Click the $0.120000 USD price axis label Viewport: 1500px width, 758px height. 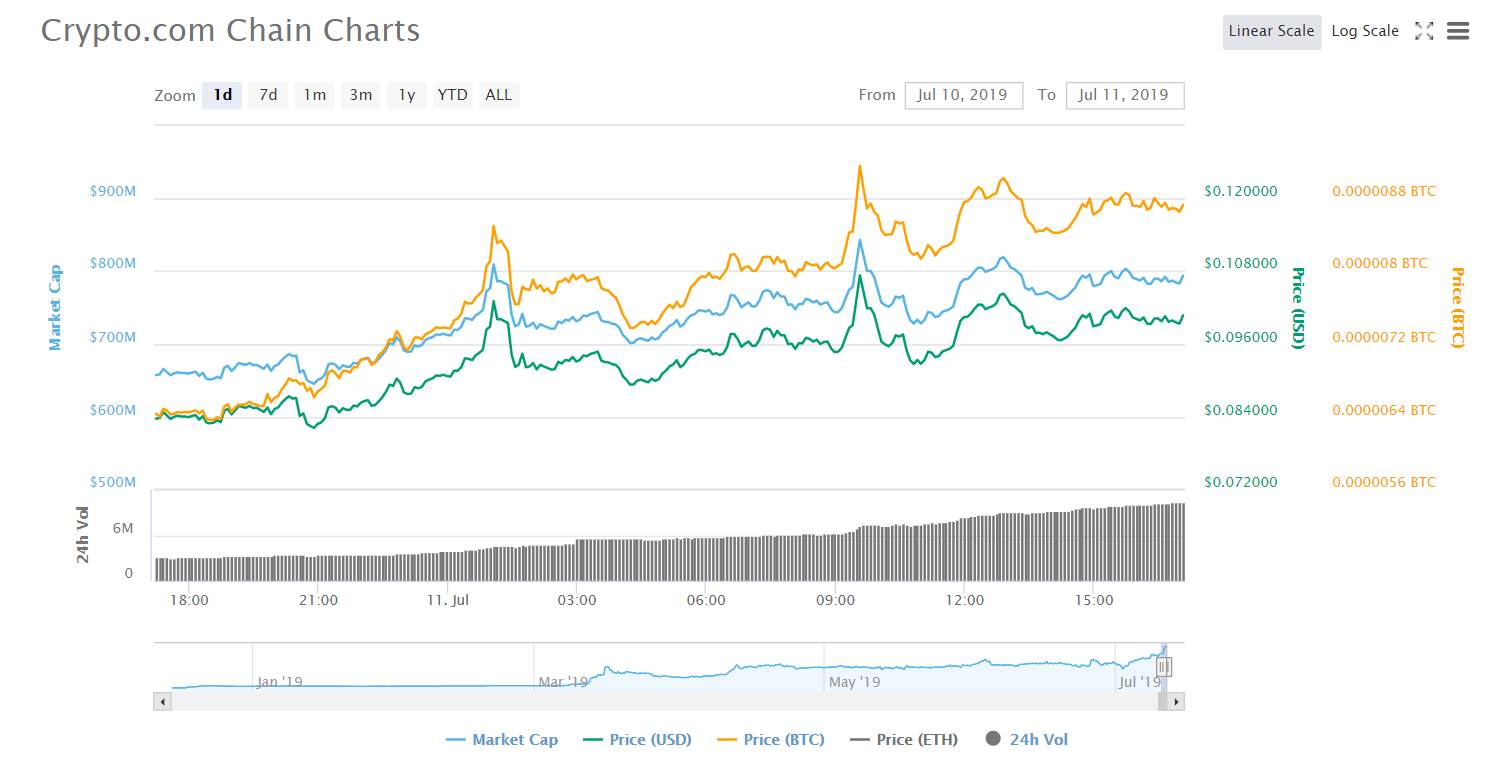click(1241, 191)
